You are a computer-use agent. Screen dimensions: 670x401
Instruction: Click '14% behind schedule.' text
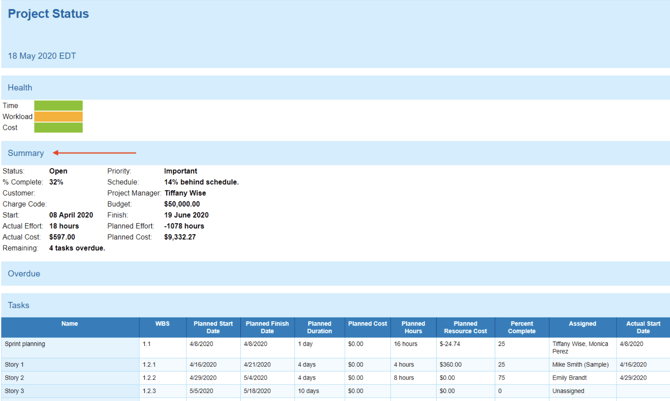pos(201,182)
